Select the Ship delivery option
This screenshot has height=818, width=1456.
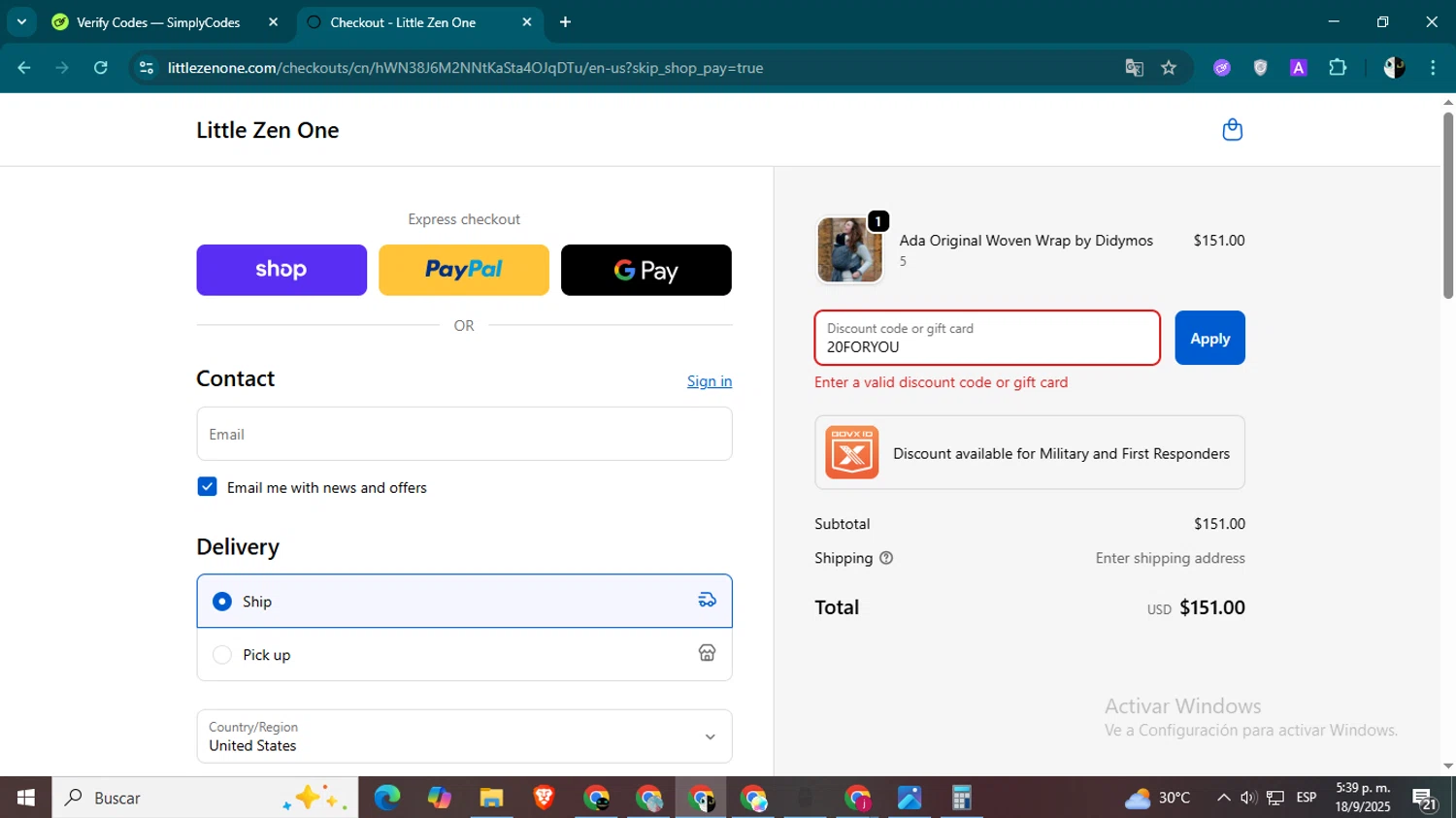click(464, 601)
